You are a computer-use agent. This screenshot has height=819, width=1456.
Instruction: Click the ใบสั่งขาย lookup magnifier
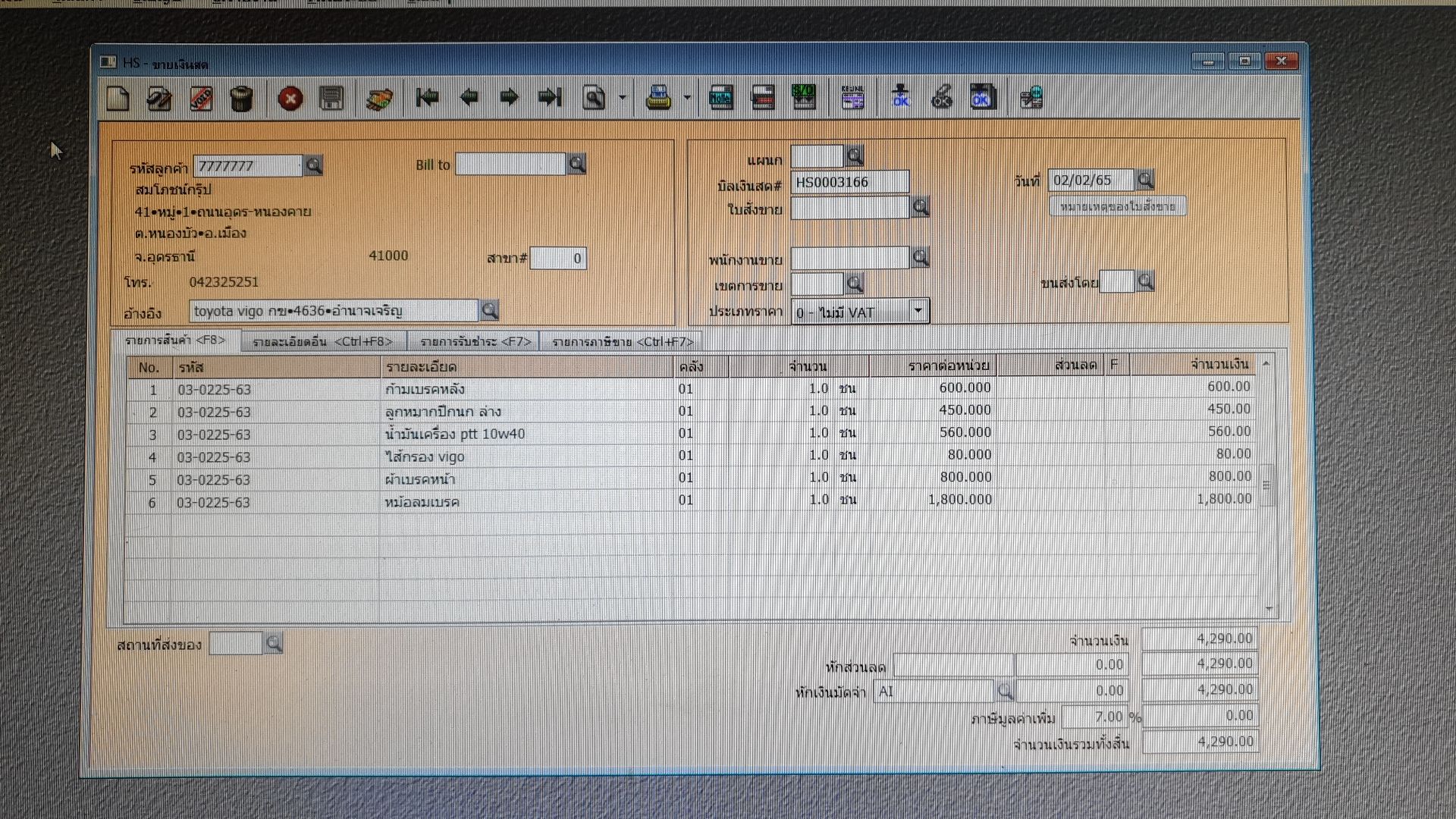click(921, 207)
